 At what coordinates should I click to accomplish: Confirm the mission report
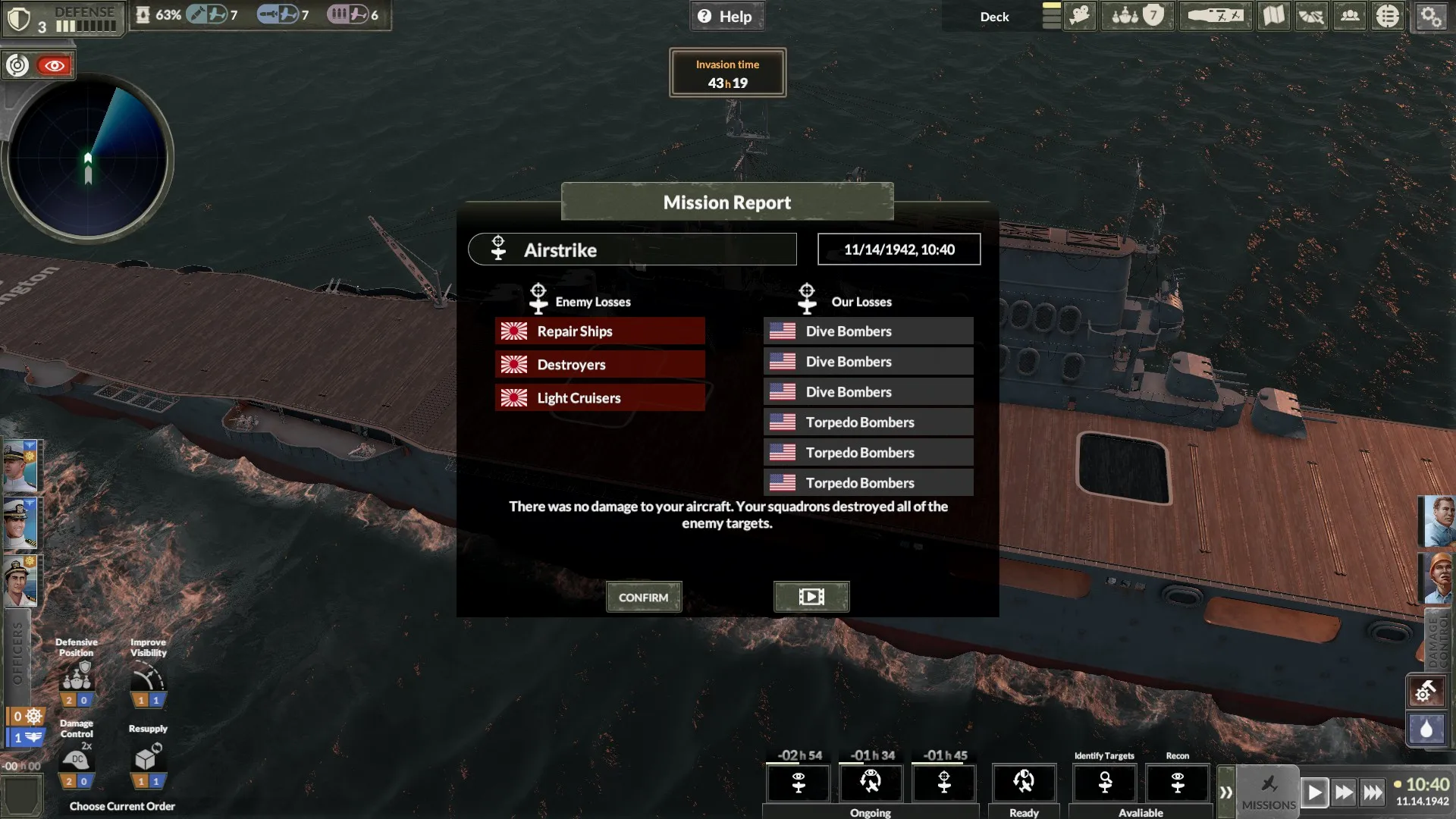coord(644,598)
